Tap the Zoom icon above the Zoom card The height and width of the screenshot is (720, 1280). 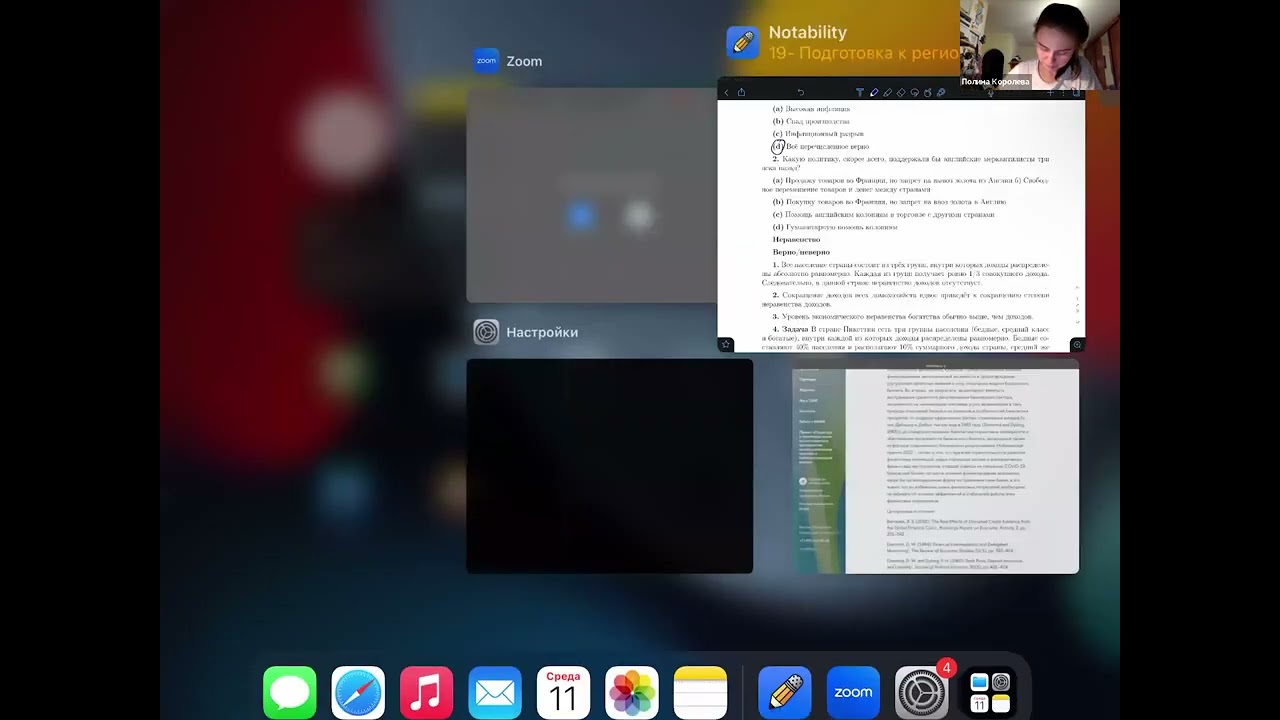[x=486, y=61]
